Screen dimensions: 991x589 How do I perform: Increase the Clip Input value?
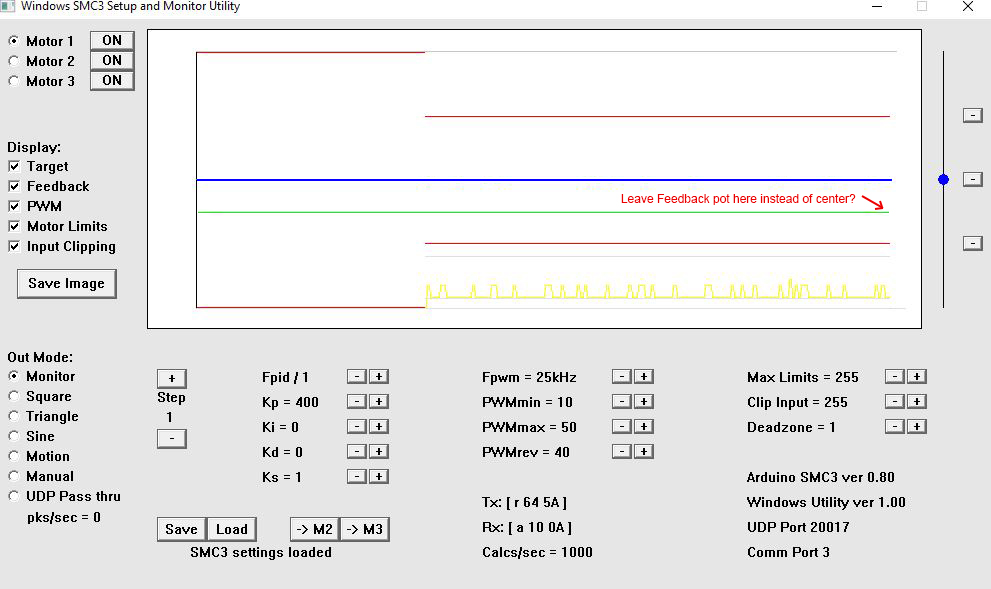pos(916,402)
